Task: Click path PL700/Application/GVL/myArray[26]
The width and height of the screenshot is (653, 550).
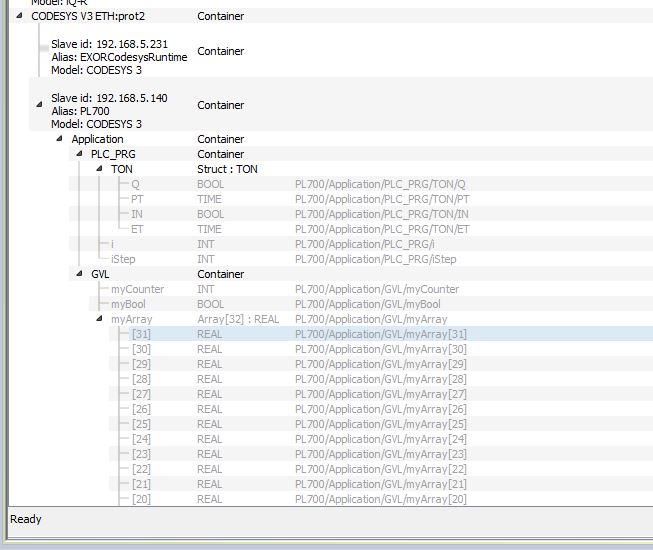Action: [381, 409]
